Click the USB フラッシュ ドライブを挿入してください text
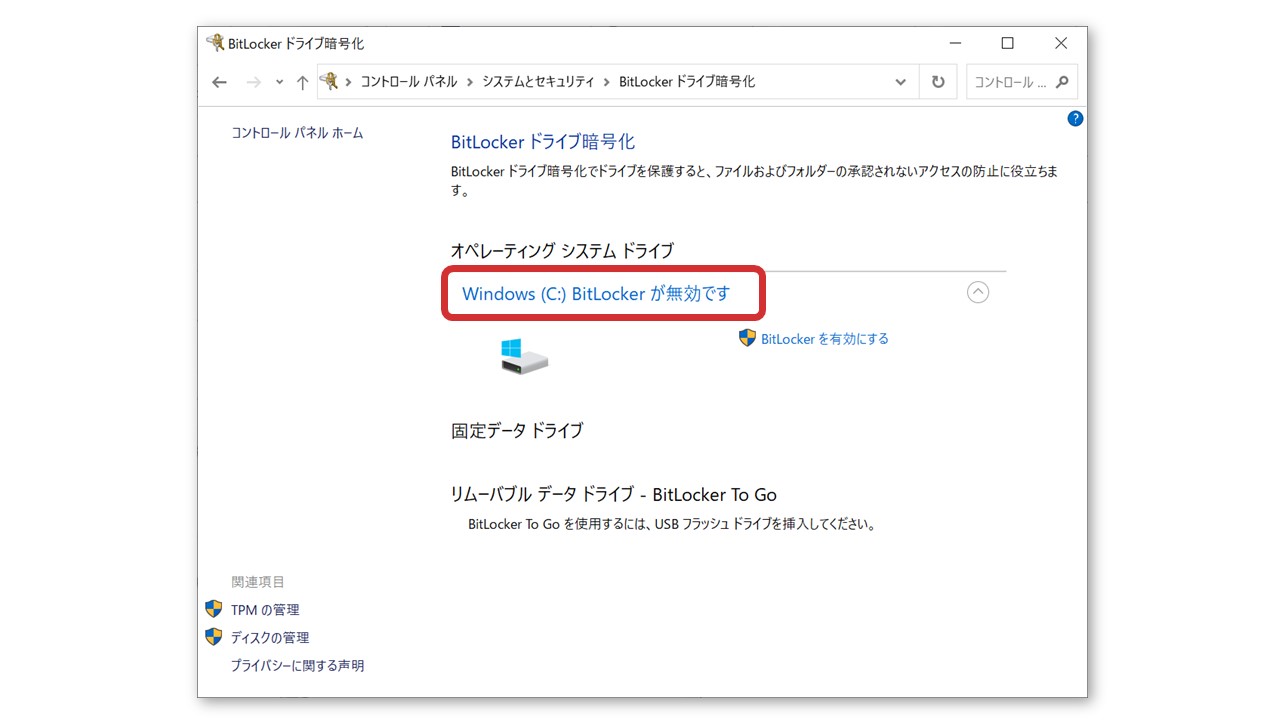Image resolution: width=1280 pixels, height=720 pixels. point(765,524)
